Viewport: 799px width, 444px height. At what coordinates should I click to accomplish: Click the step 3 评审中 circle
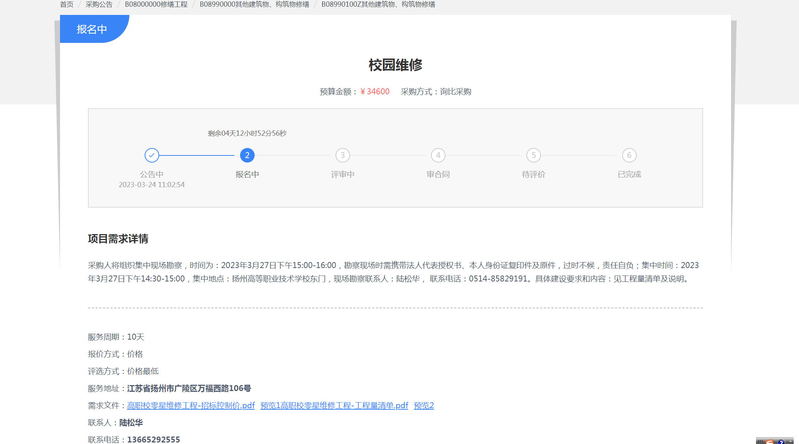tap(342, 155)
